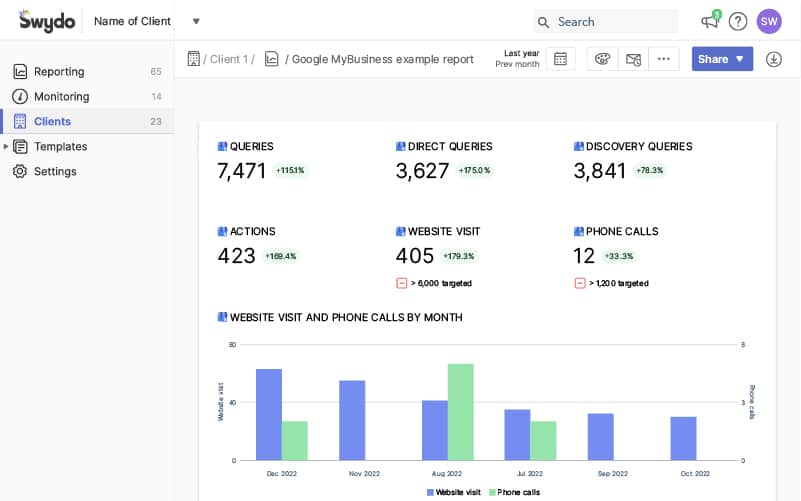Click the Last year date range label
Viewport: 801px width, 501px height.
click(x=521, y=53)
